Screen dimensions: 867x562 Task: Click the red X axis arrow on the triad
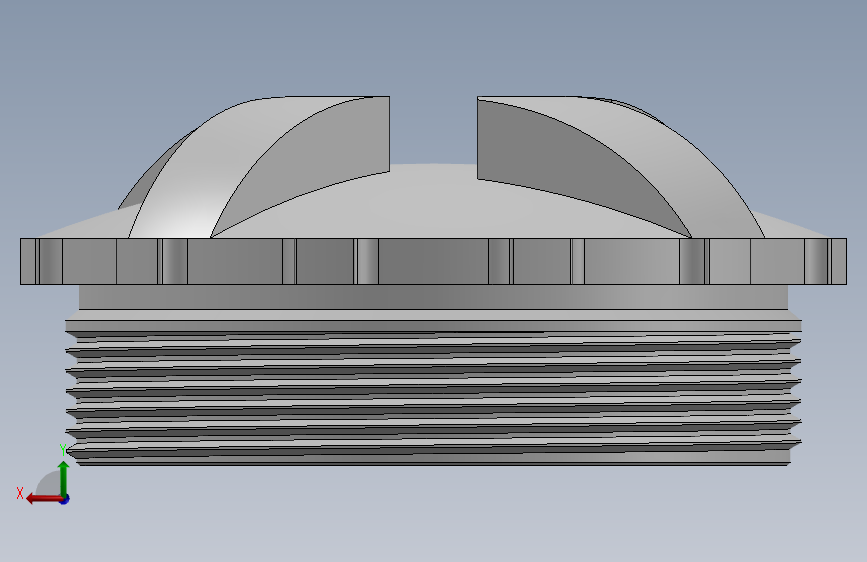pyautogui.click(x=44, y=499)
